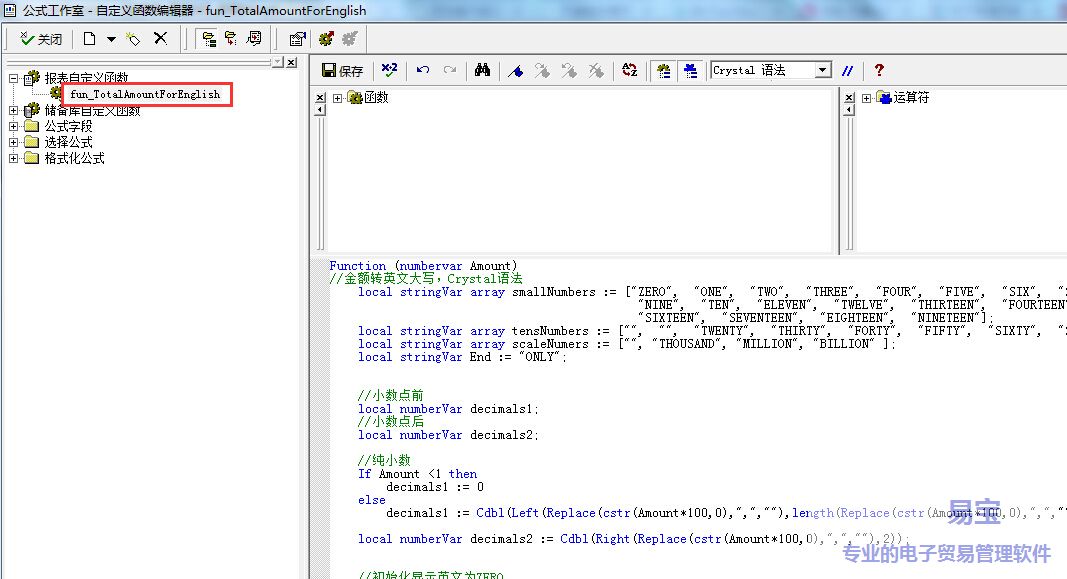Select fun_TotalAmountForEnglish in the tree
The width and height of the screenshot is (1067, 579).
(x=145, y=94)
